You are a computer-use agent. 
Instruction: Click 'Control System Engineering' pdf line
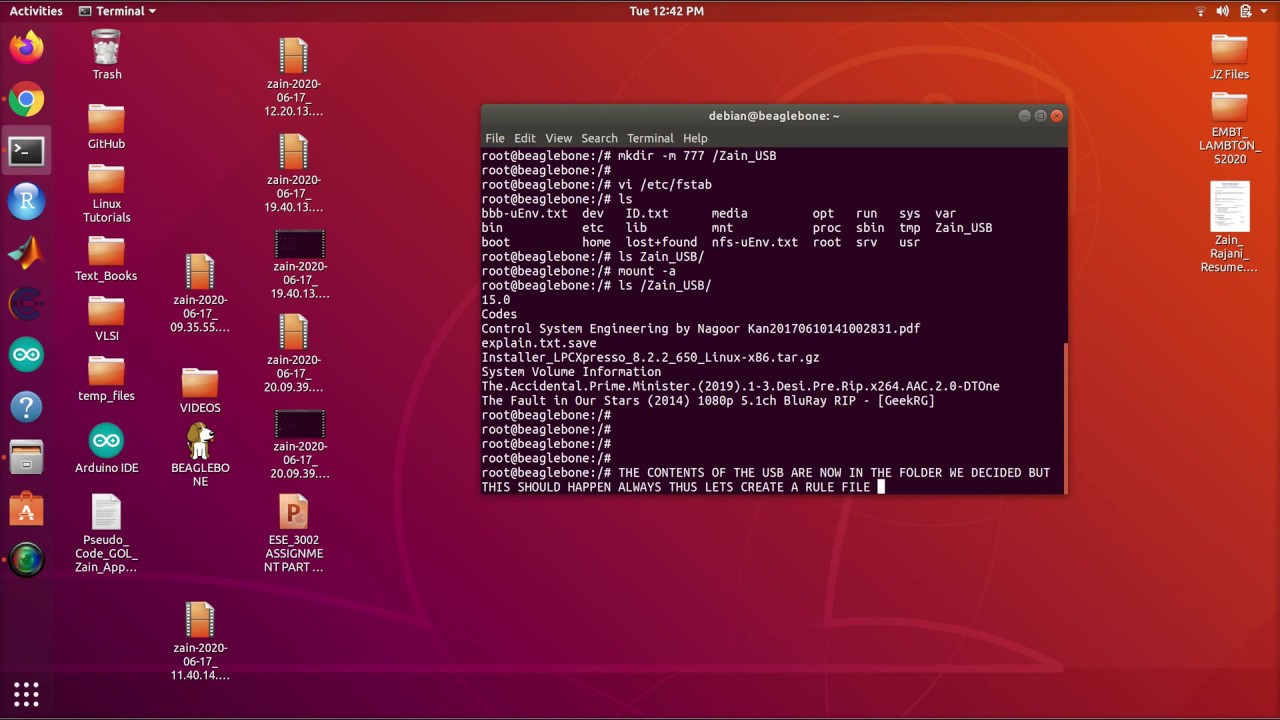701,329
